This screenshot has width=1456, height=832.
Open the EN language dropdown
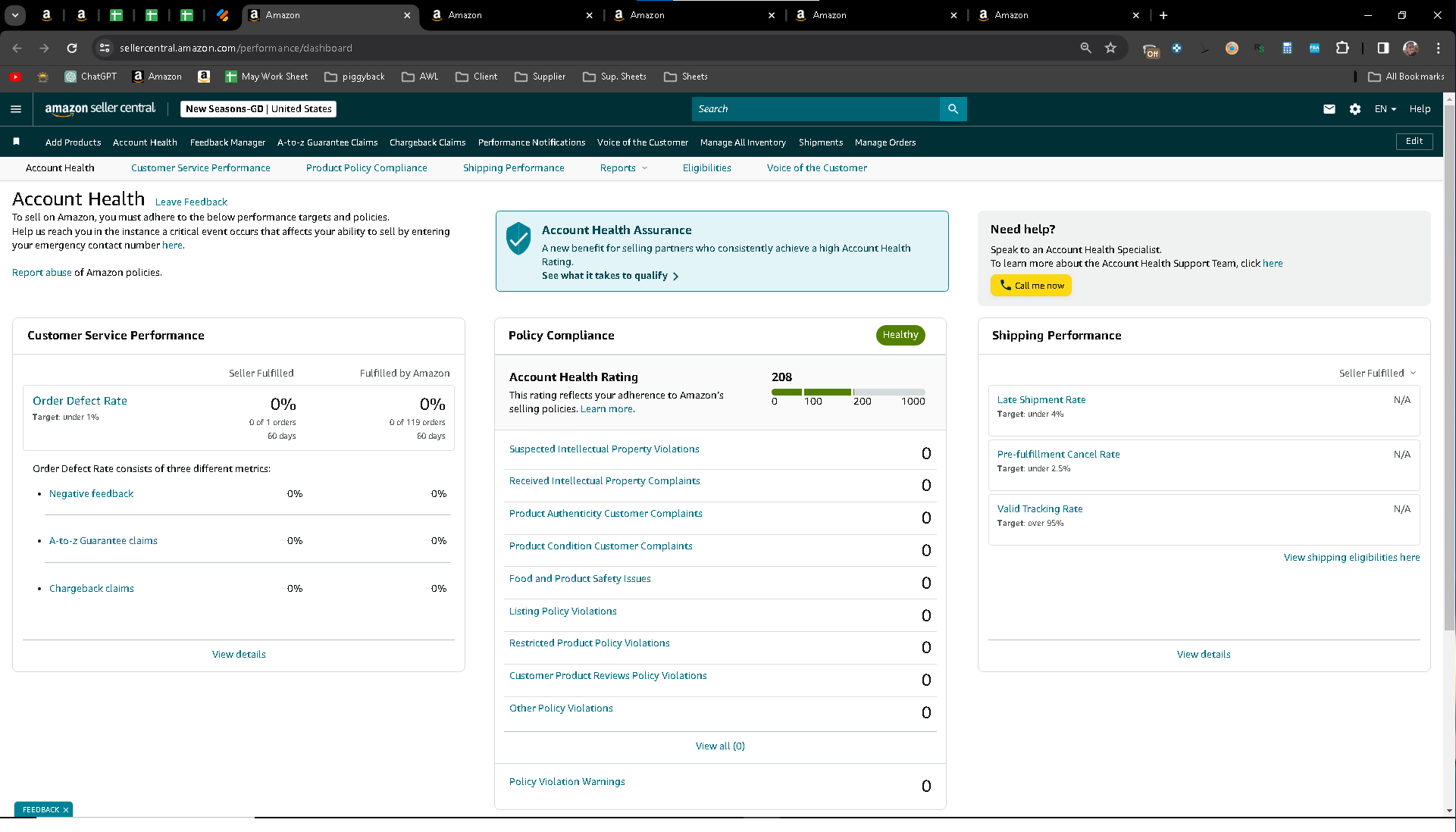(x=1386, y=109)
